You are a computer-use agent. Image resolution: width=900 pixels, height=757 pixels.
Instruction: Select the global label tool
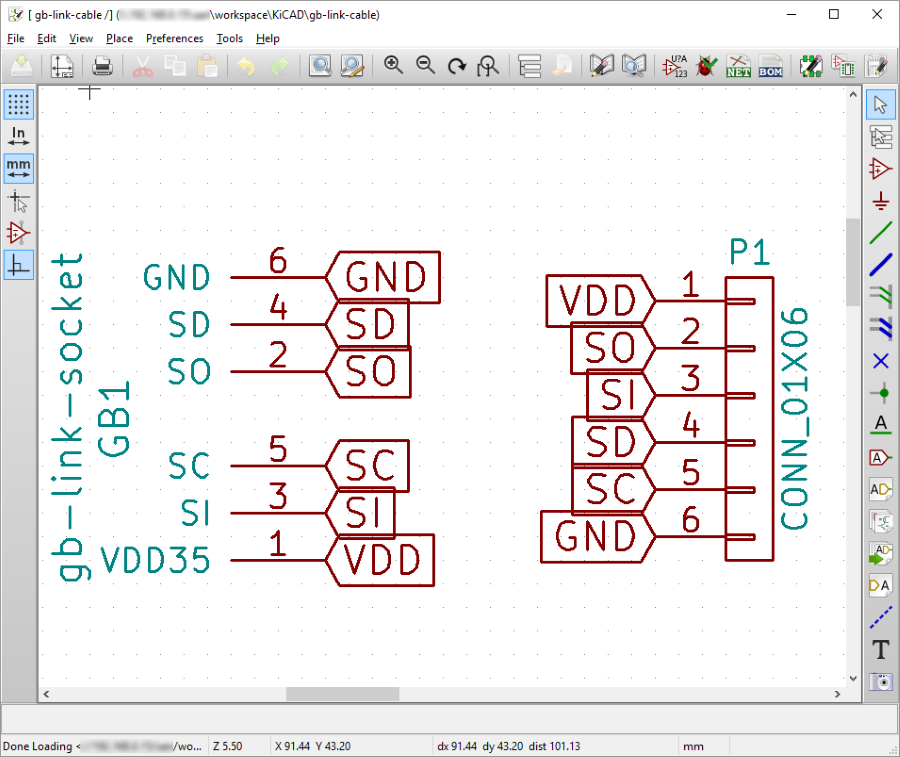[880, 457]
